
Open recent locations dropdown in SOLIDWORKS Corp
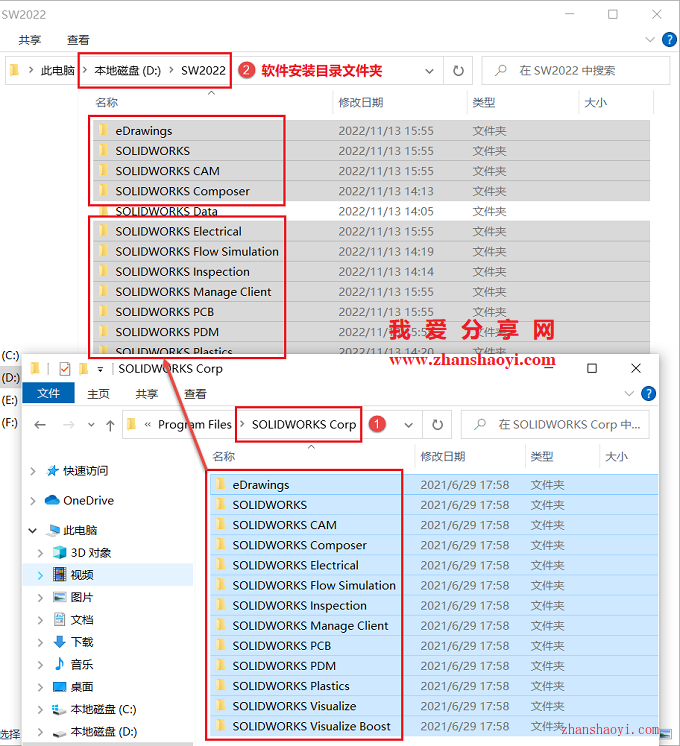[91, 424]
